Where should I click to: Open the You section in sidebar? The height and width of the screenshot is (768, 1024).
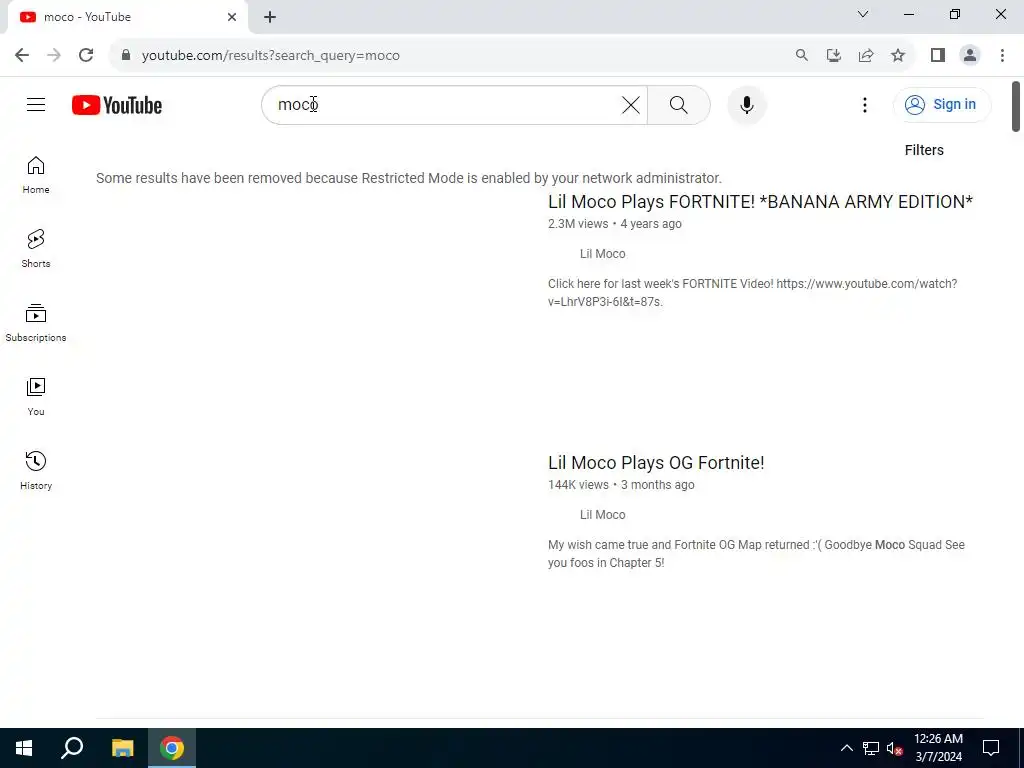[36, 396]
